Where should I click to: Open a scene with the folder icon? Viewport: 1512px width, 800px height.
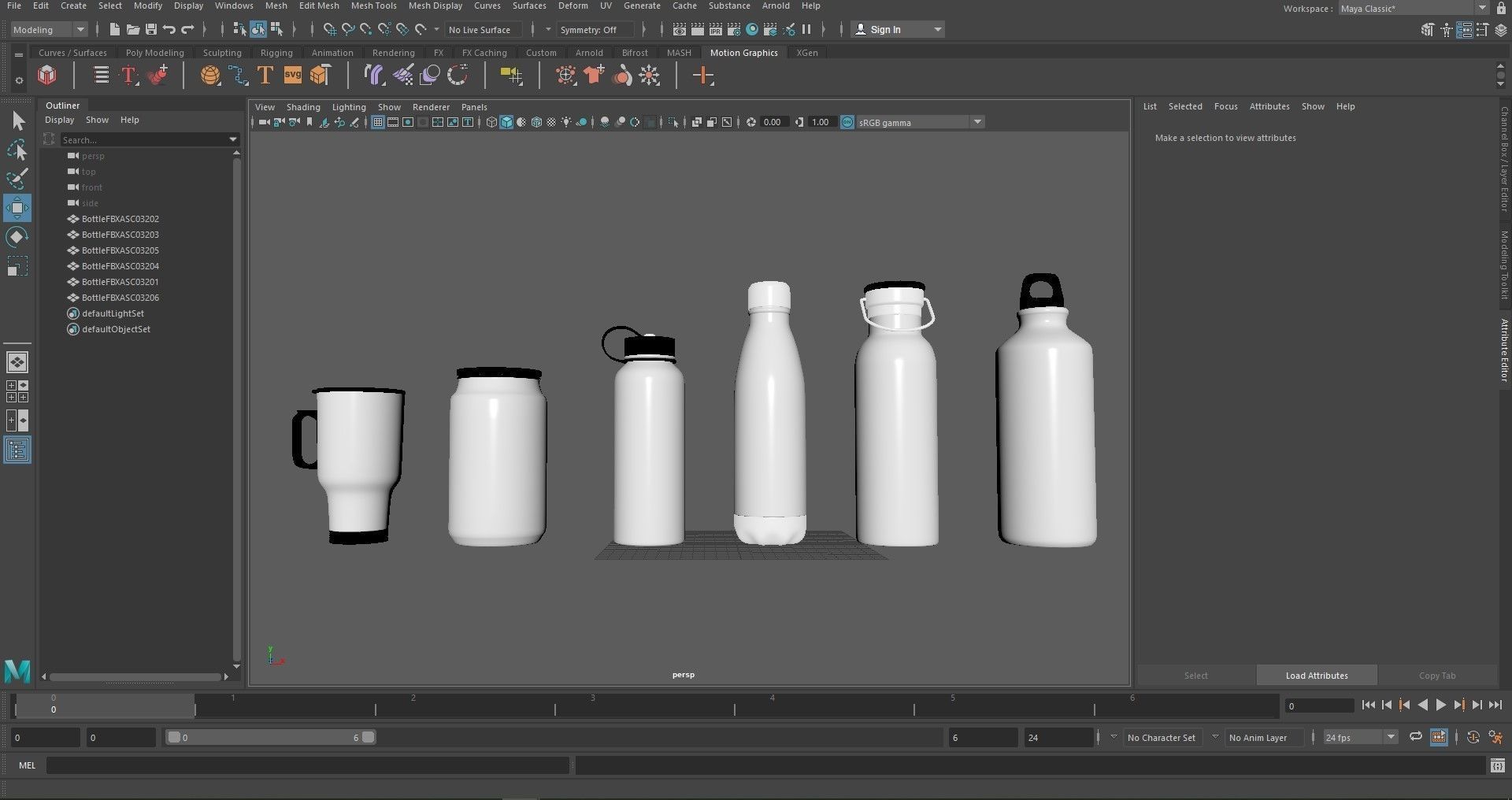[133, 30]
